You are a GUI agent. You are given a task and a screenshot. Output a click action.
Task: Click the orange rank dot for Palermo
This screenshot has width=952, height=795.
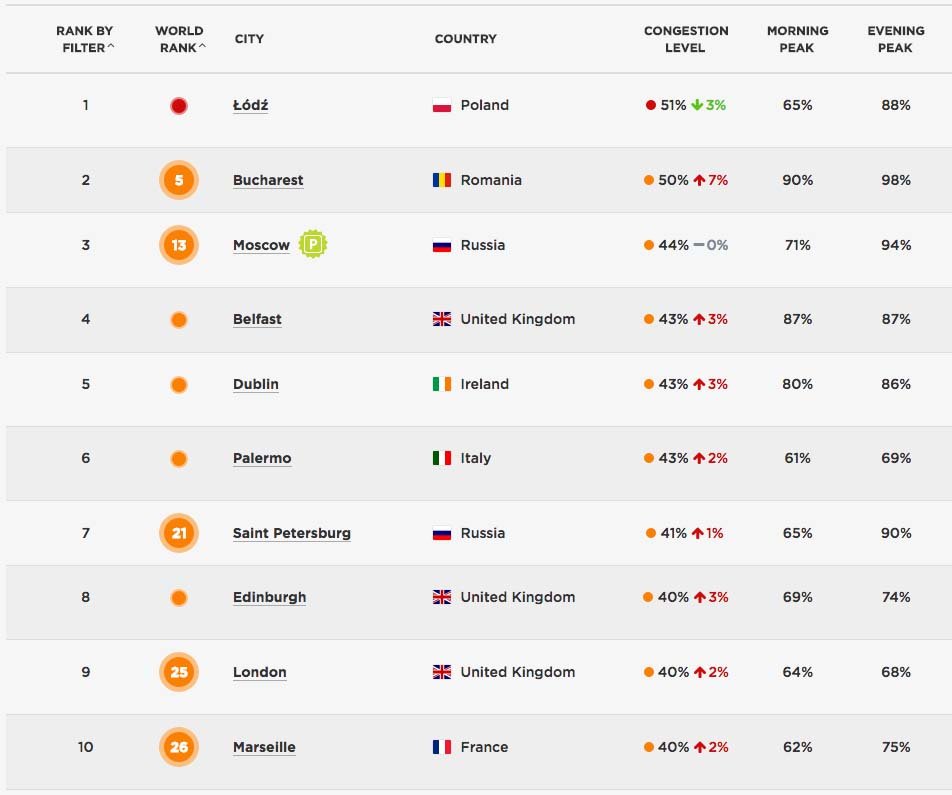click(x=179, y=459)
